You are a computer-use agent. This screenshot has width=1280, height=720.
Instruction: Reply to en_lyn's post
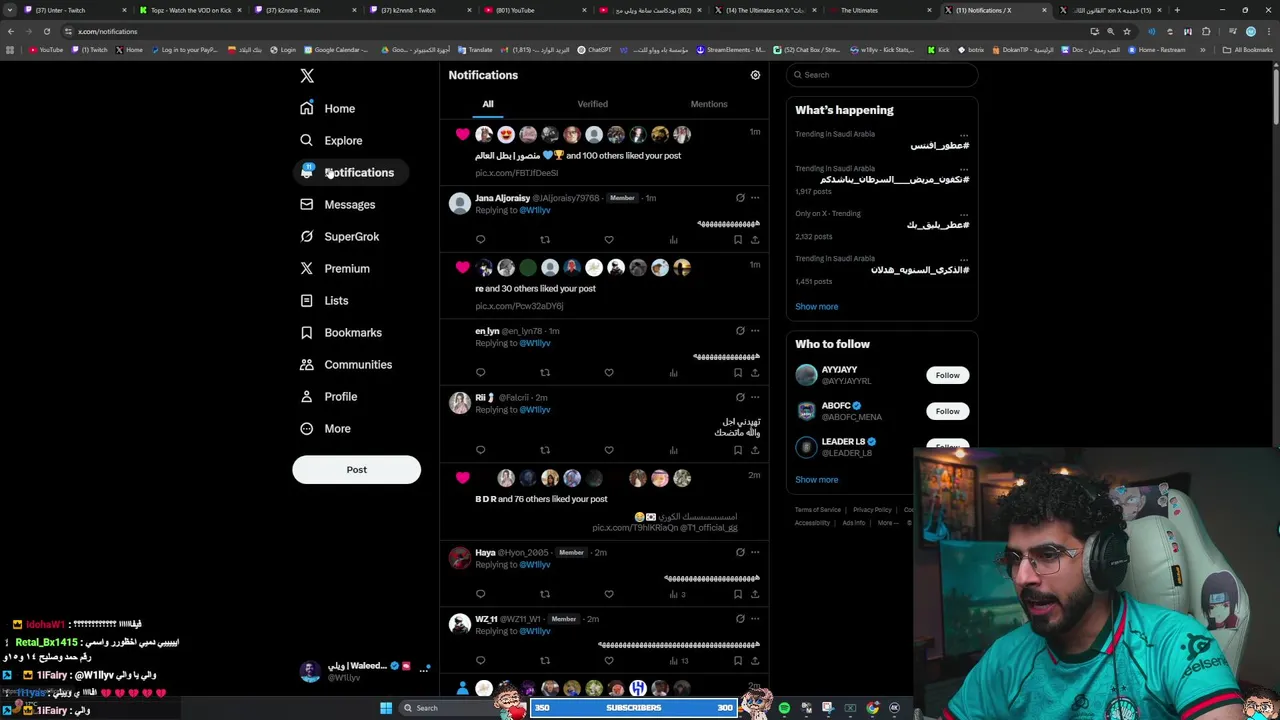point(480,373)
